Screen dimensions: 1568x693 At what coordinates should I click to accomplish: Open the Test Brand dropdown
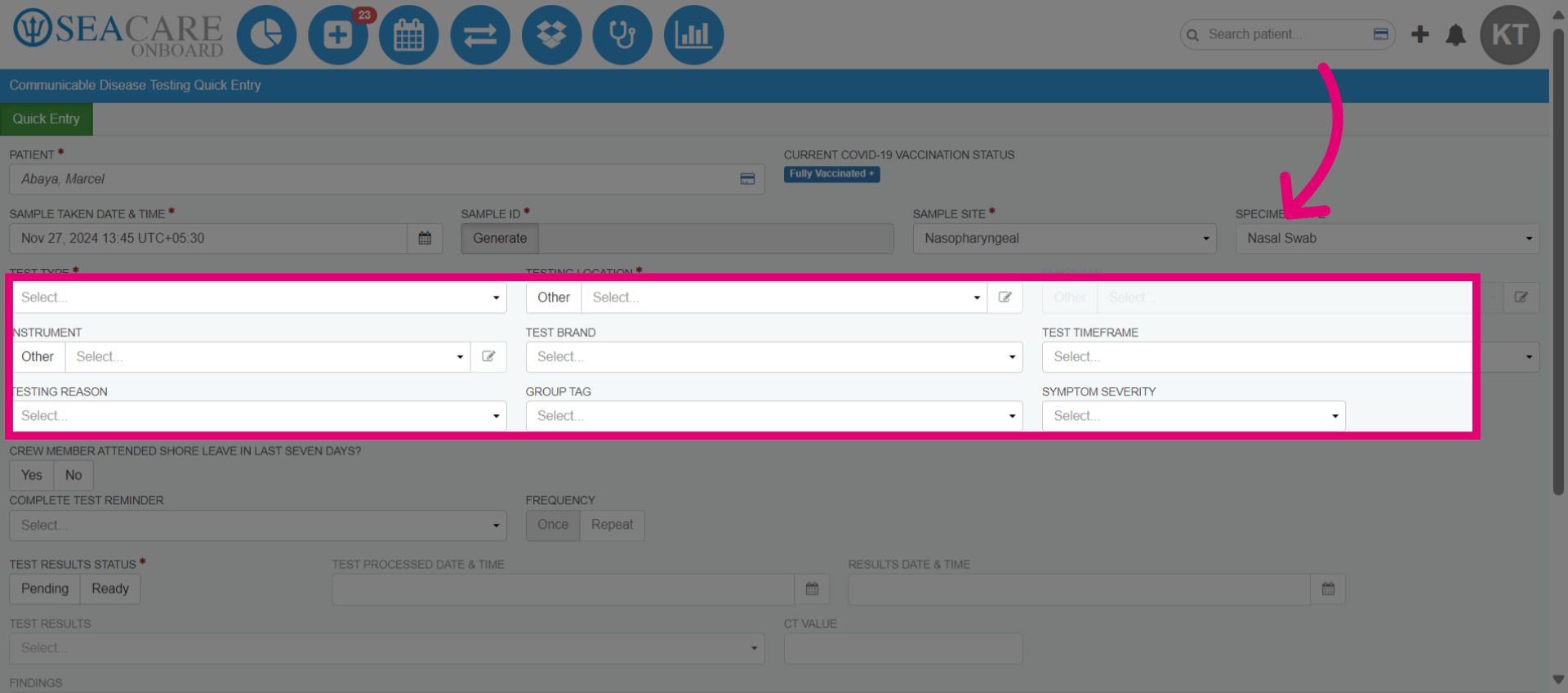point(774,356)
